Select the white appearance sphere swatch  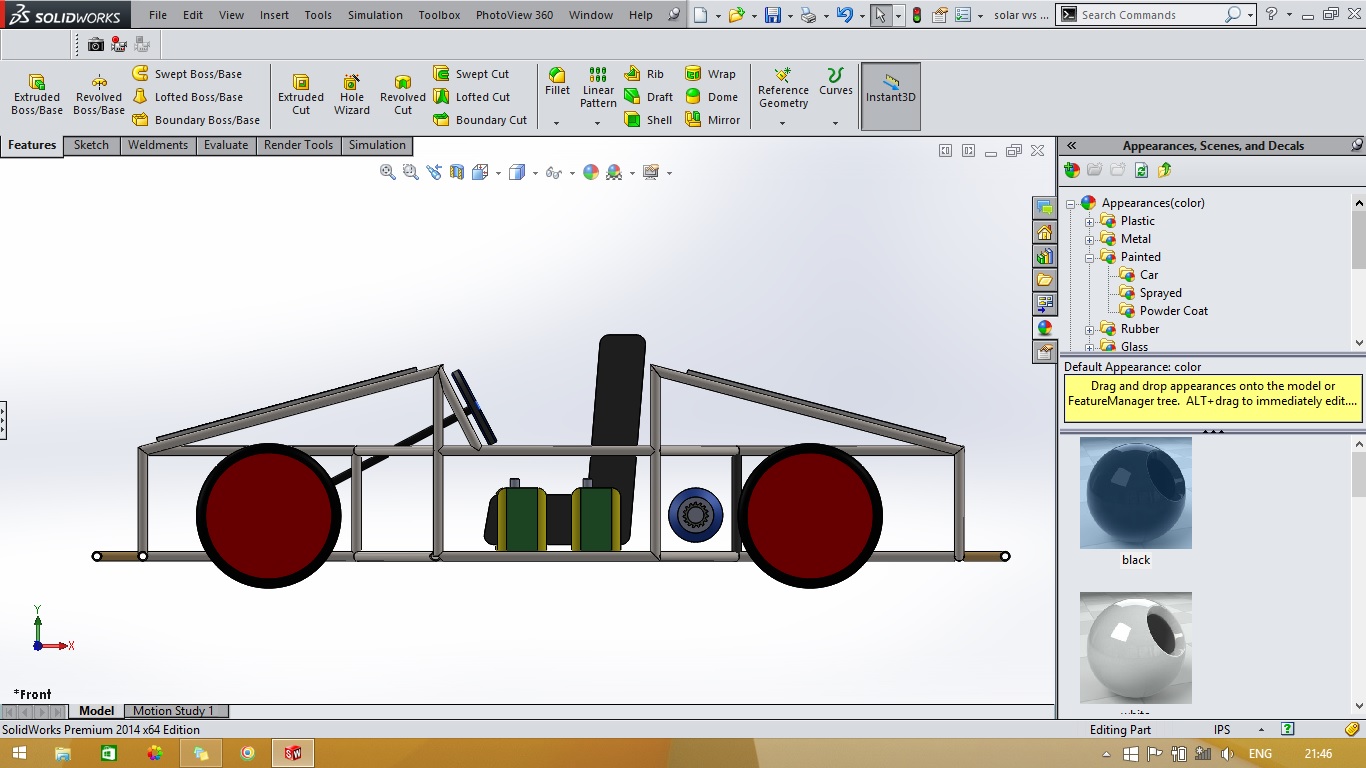(1136, 648)
